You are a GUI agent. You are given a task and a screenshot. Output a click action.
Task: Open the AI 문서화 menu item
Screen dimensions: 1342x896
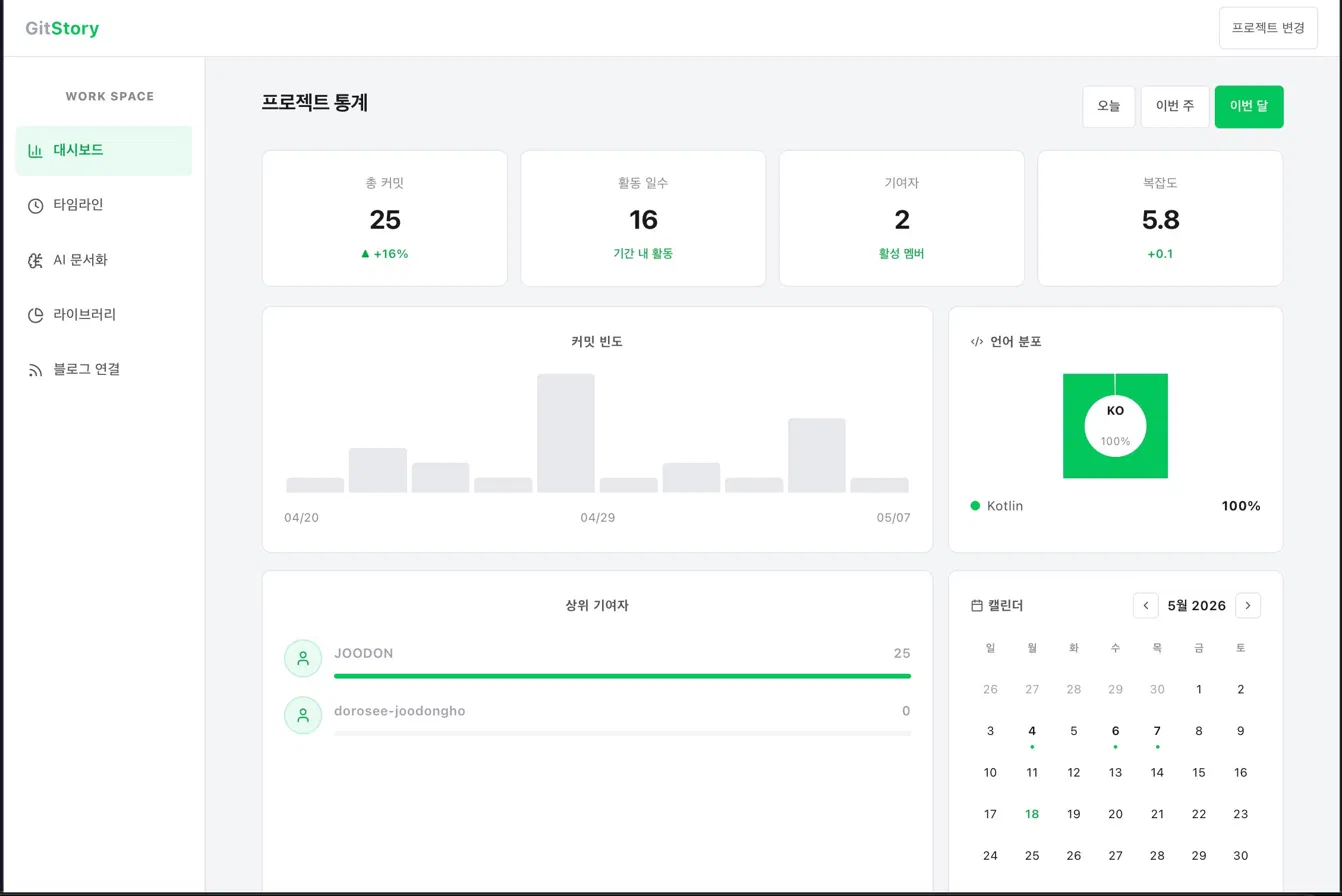click(x=104, y=260)
